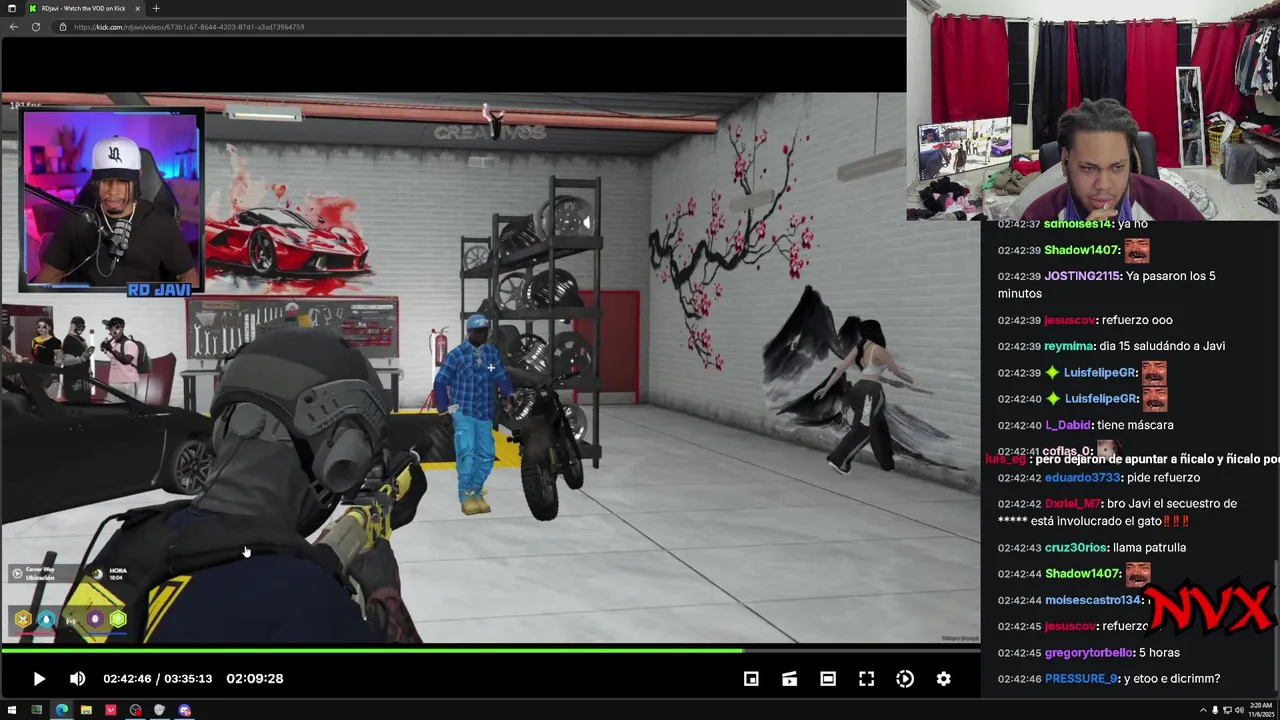Click chat username cruz30rios
Viewport: 1280px width, 720px height.
coord(1077,548)
